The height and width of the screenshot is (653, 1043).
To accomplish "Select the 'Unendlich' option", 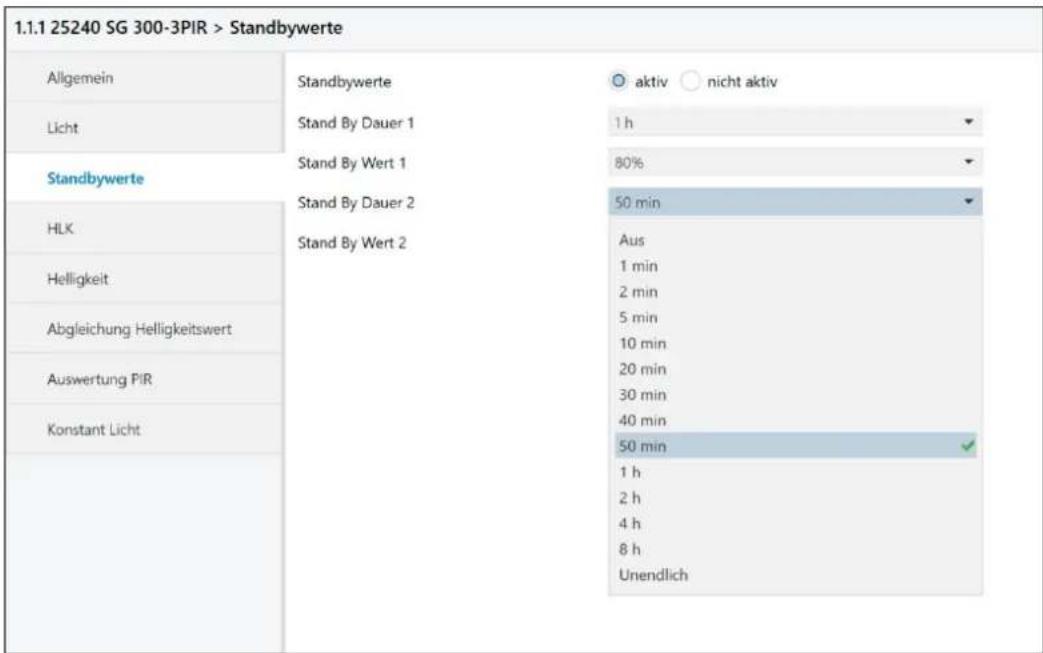I will [x=796, y=575].
